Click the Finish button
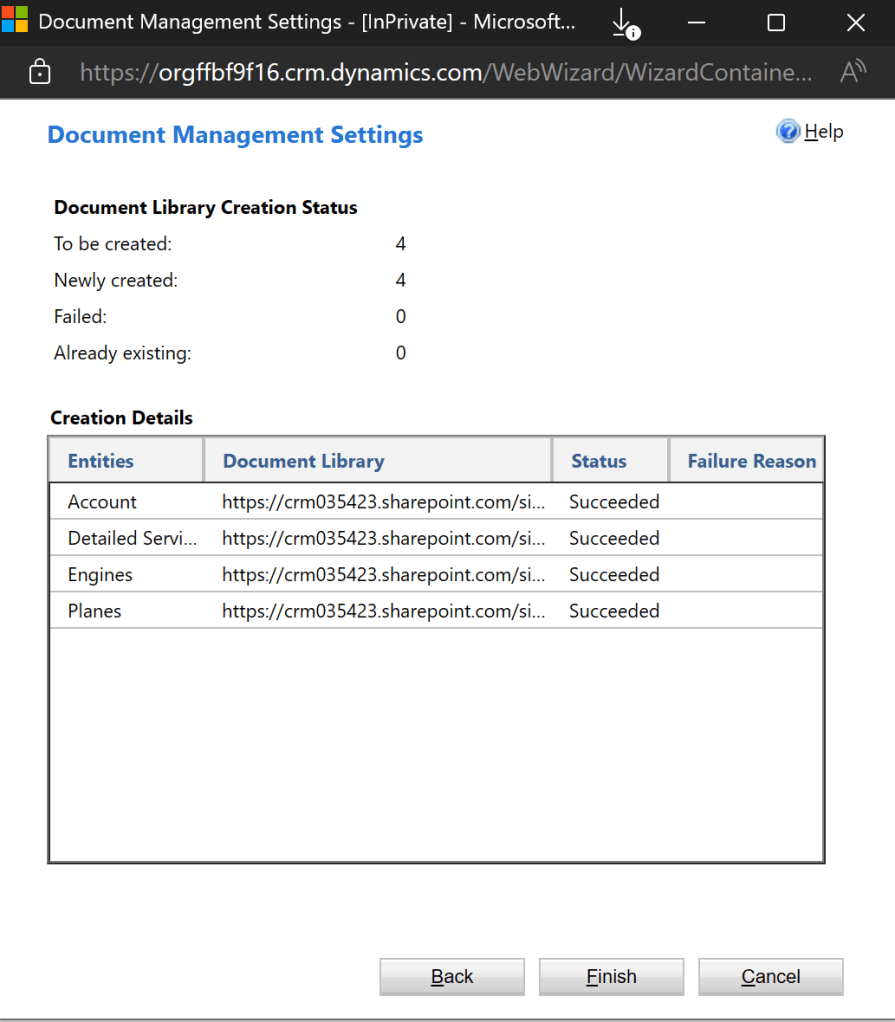The image size is (895, 1022). 611,977
